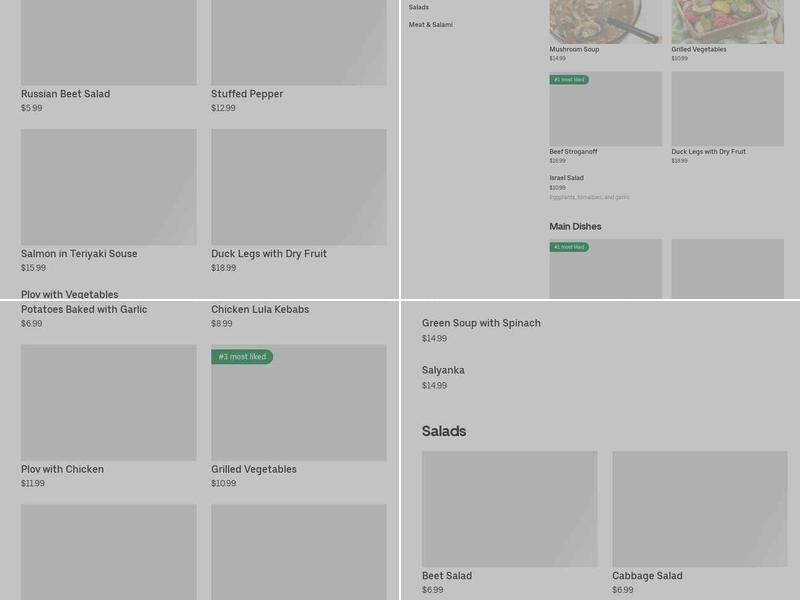Open Salmon in Teriyaki Souse
This screenshot has height=600, width=800.
point(79,254)
